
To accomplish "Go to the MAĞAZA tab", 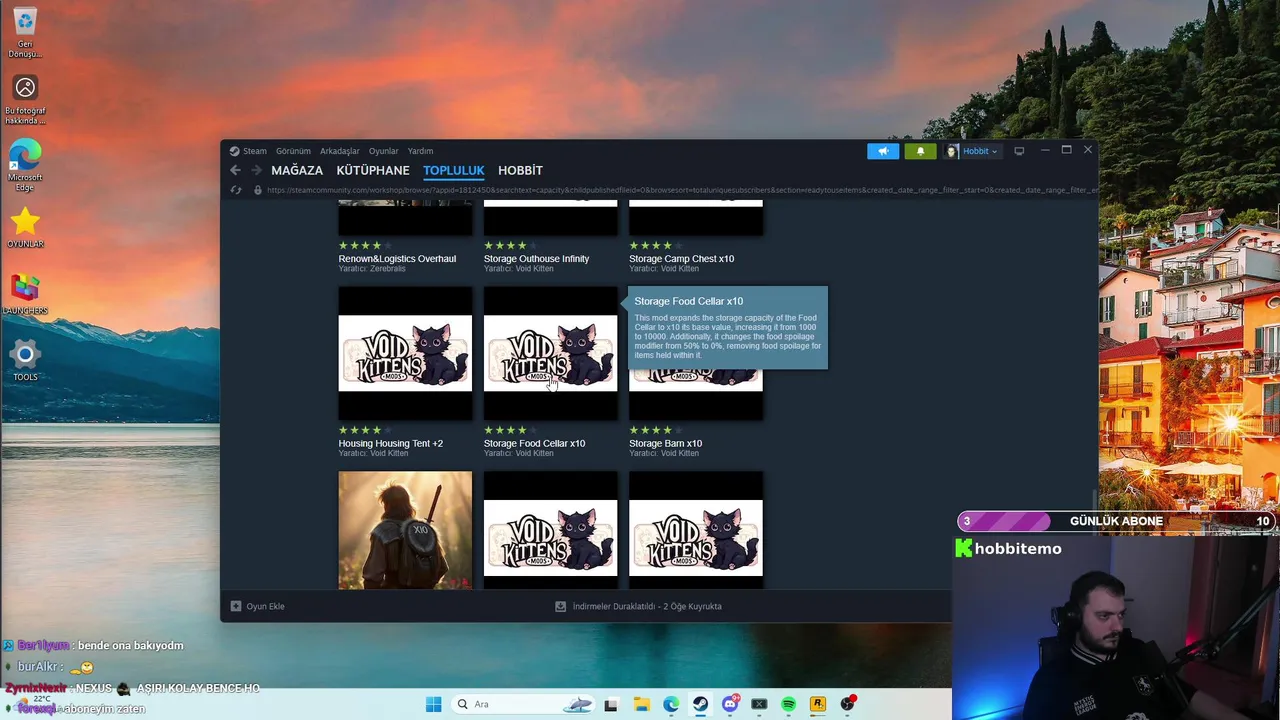I will click(297, 170).
